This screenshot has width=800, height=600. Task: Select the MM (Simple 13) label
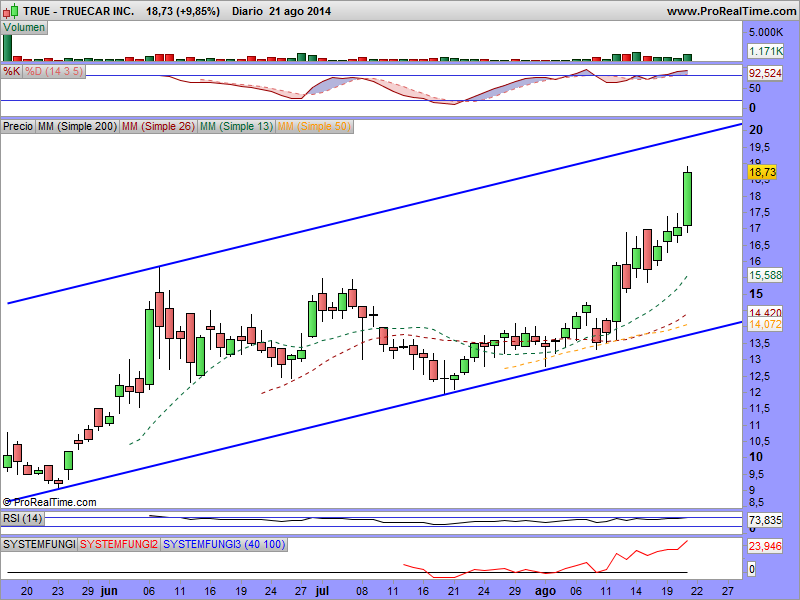tap(236, 126)
